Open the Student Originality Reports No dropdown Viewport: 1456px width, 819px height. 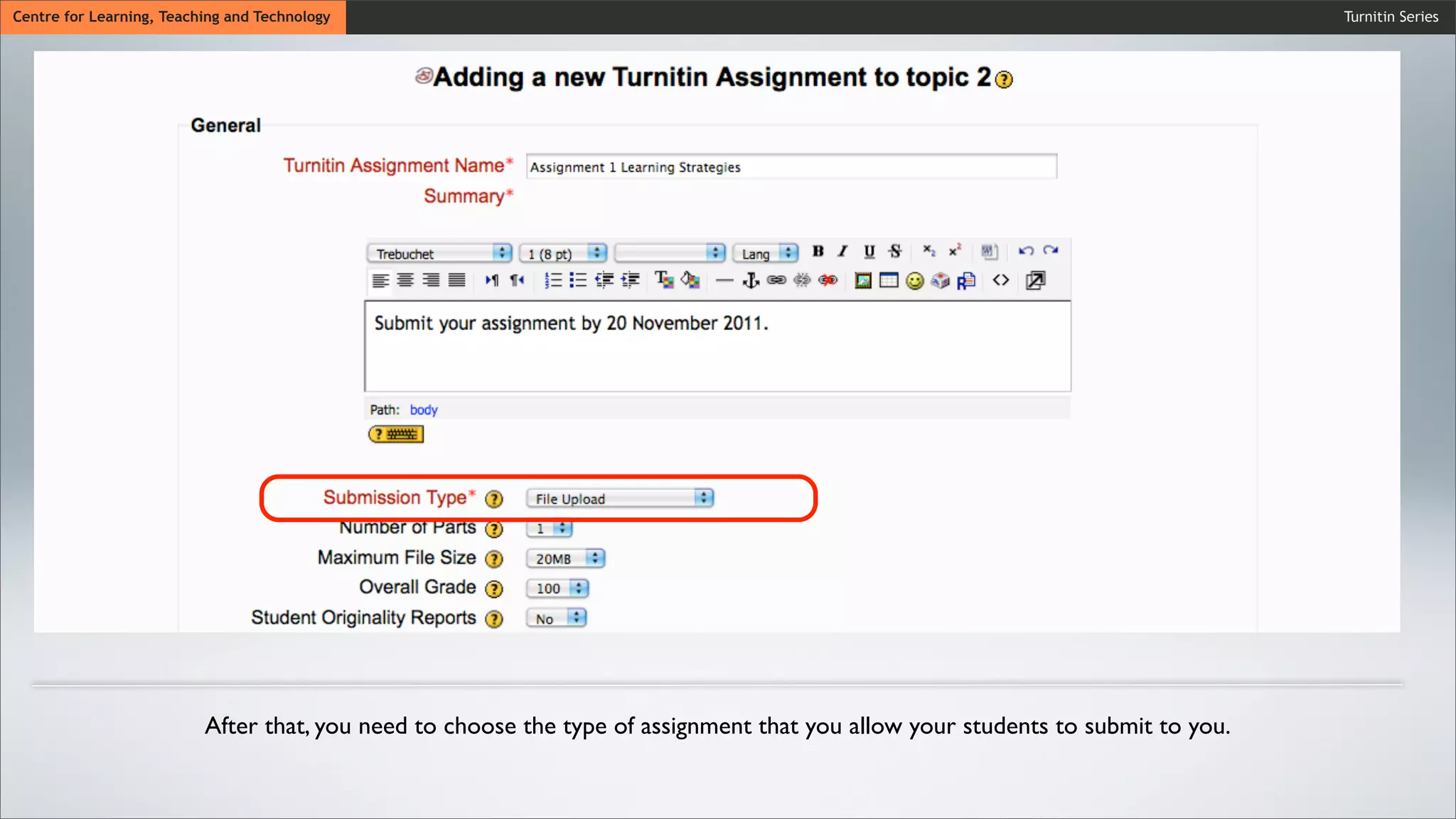[557, 619]
